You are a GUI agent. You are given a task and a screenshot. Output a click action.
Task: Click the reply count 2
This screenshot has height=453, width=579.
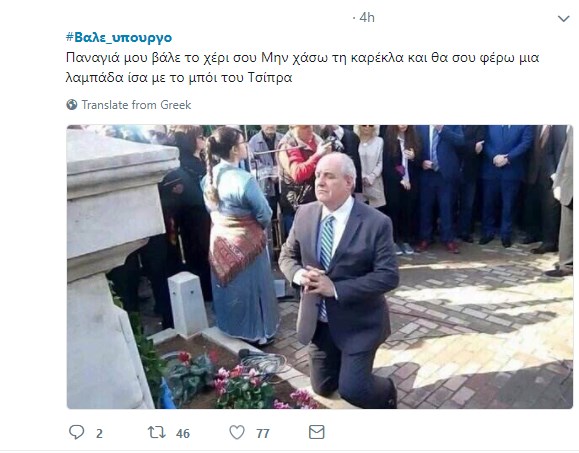99,433
